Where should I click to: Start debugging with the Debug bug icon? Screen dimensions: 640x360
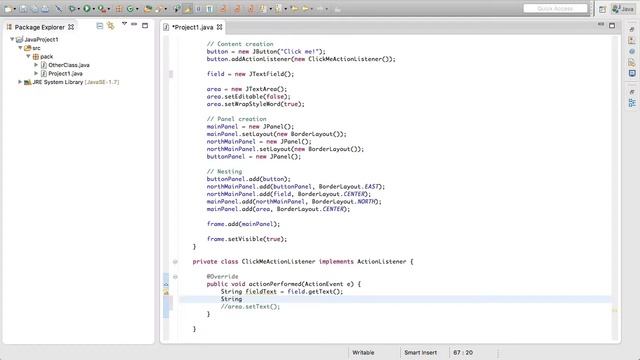coord(72,9)
